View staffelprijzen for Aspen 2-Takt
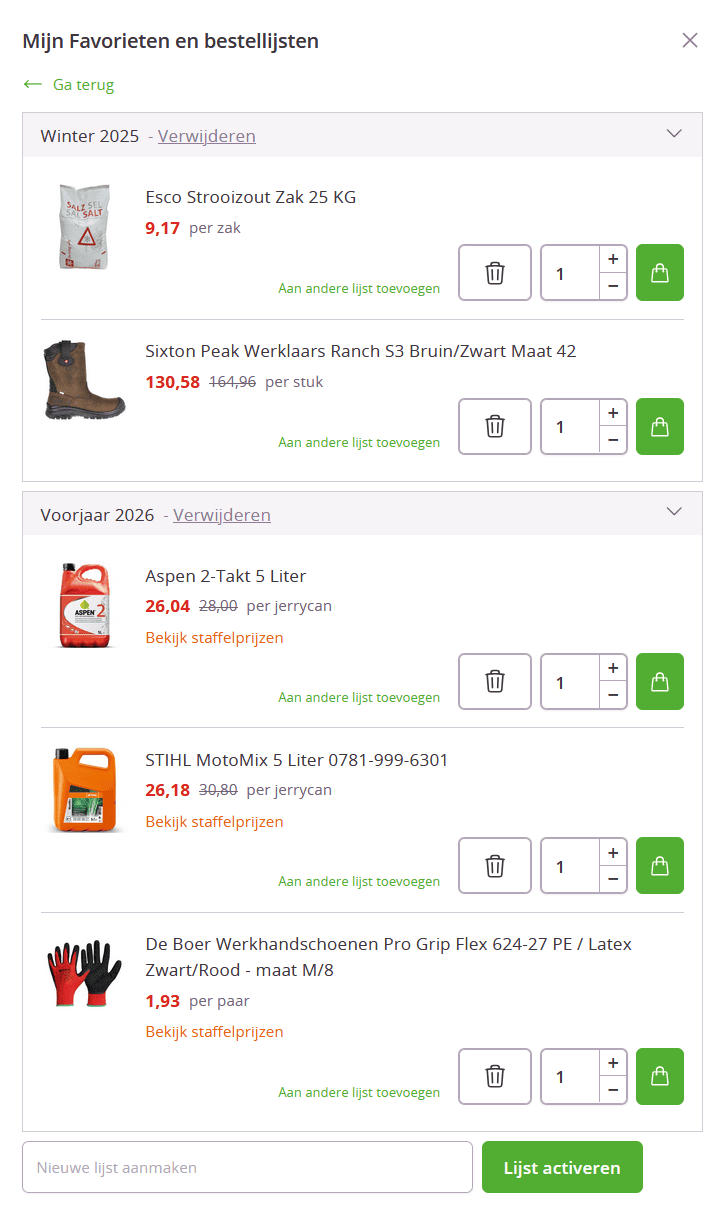Viewport: 720px width, 1217px height. tap(214, 638)
